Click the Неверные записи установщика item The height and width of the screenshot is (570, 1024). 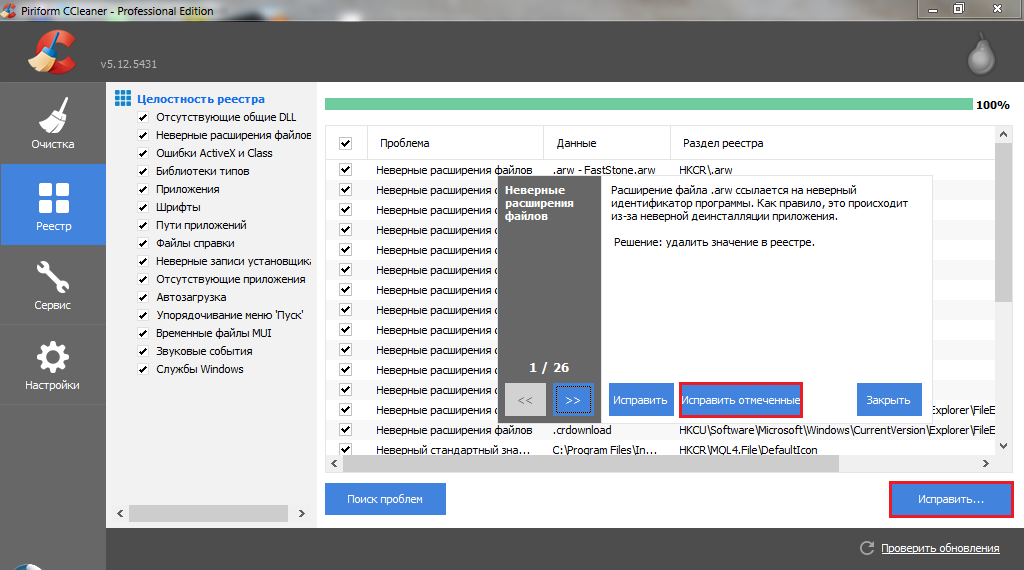233,261
